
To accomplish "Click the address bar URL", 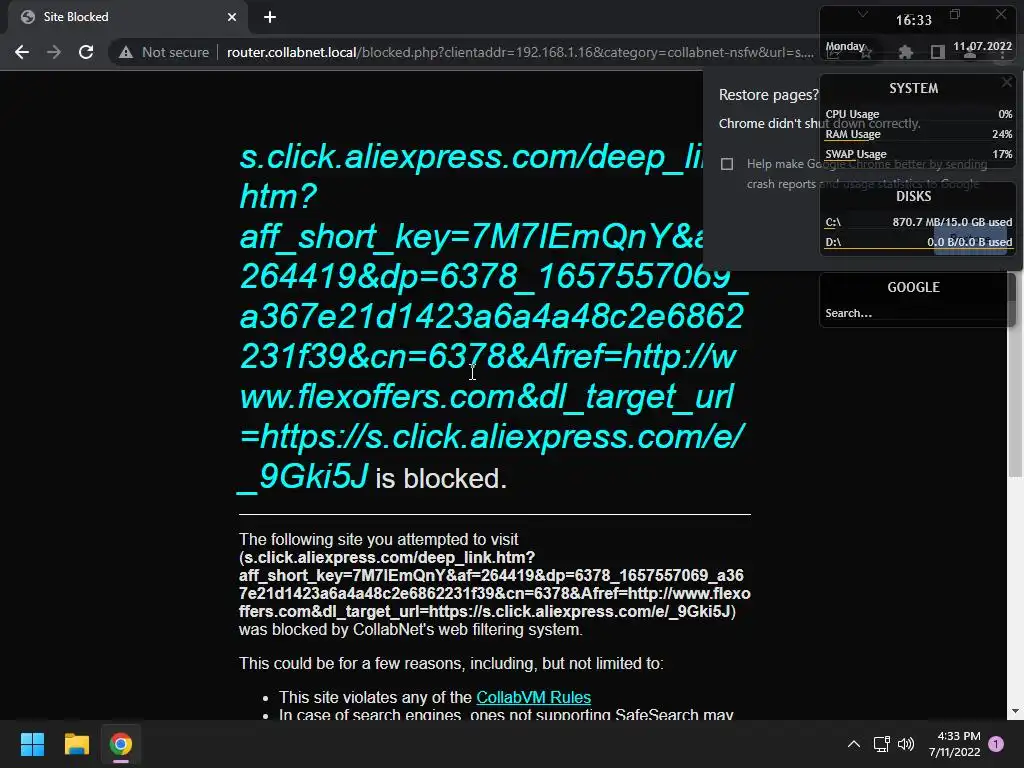I will pos(520,52).
